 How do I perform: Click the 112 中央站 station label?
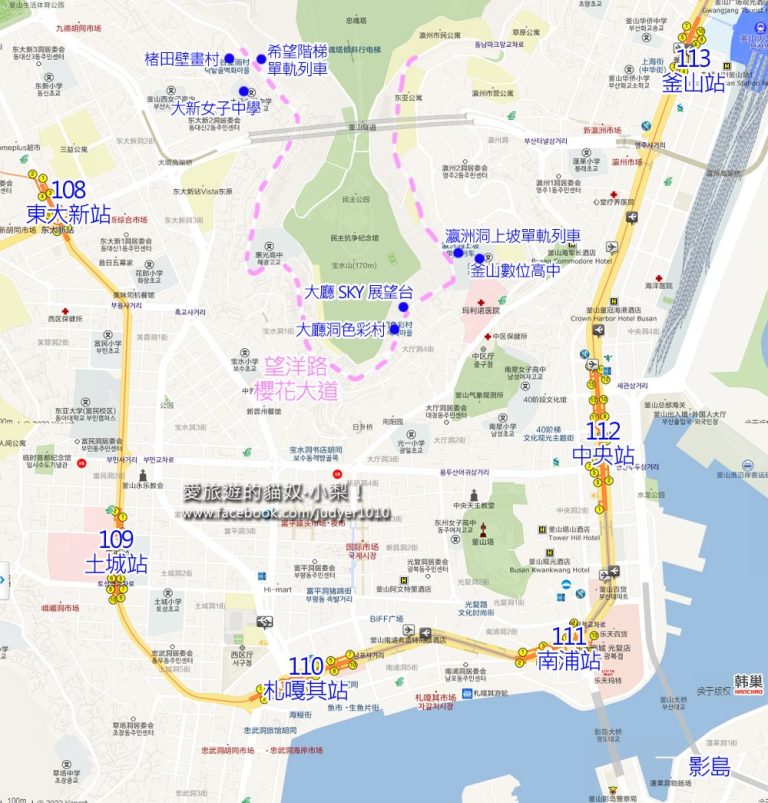(x=603, y=444)
